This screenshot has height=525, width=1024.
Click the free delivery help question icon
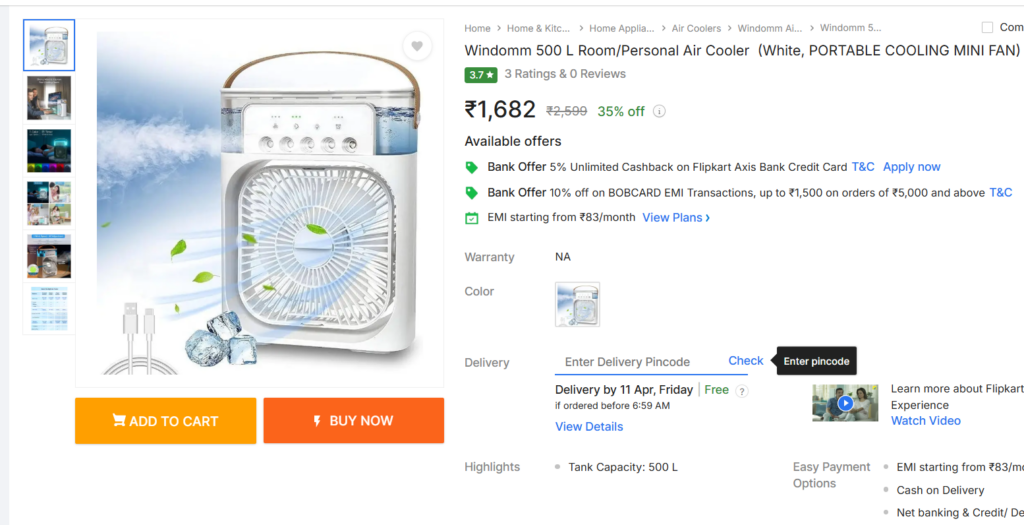[742, 391]
